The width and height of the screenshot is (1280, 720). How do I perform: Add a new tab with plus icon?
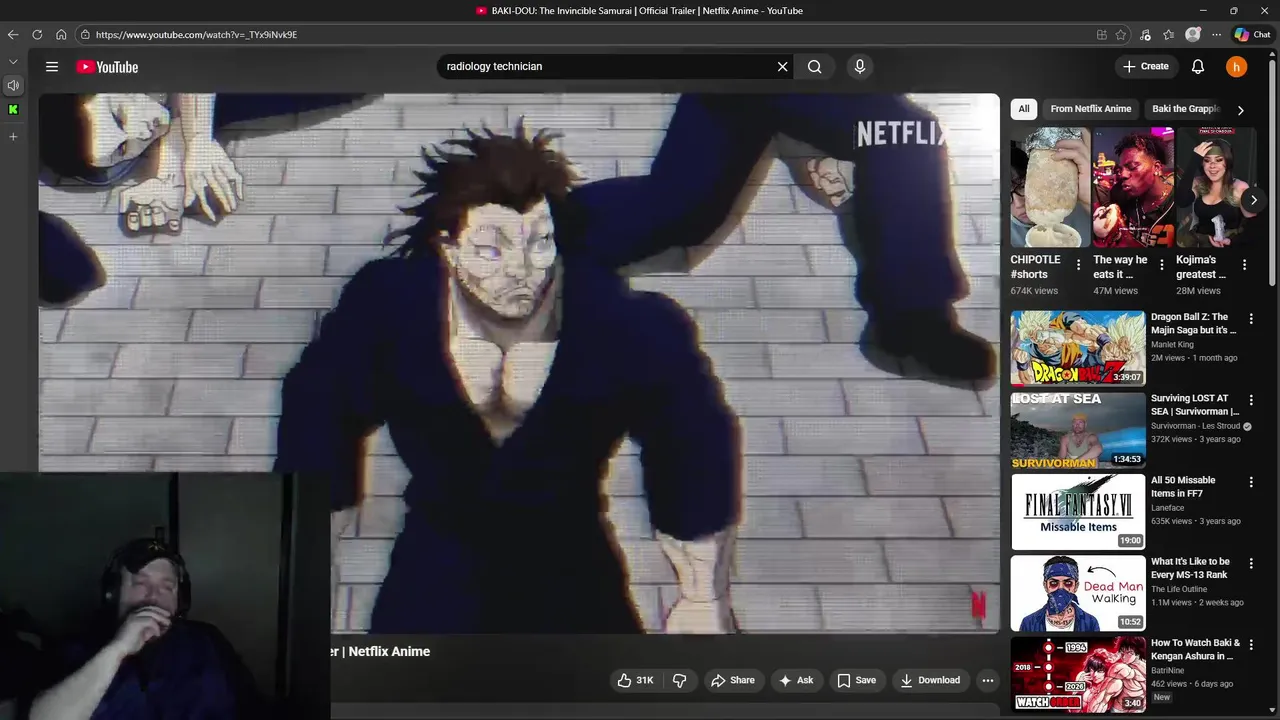[x=13, y=136]
